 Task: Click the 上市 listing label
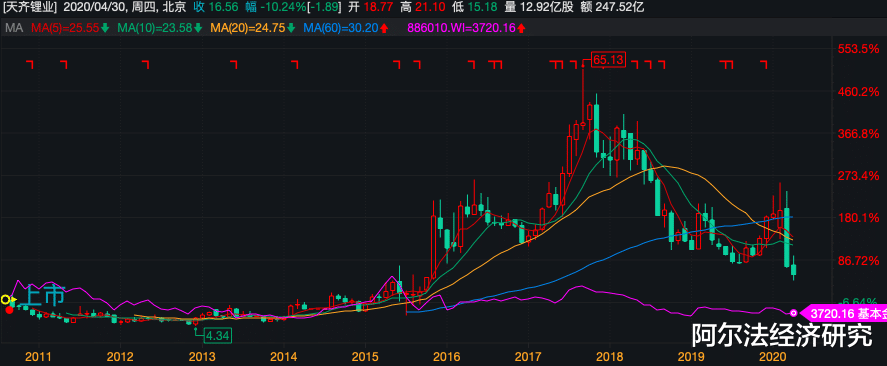click(x=42, y=296)
